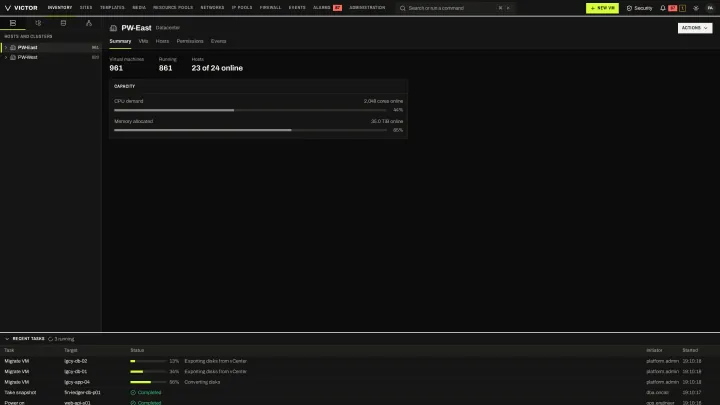Open the Alarms menu
720x405 pixels.
click(322, 8)
